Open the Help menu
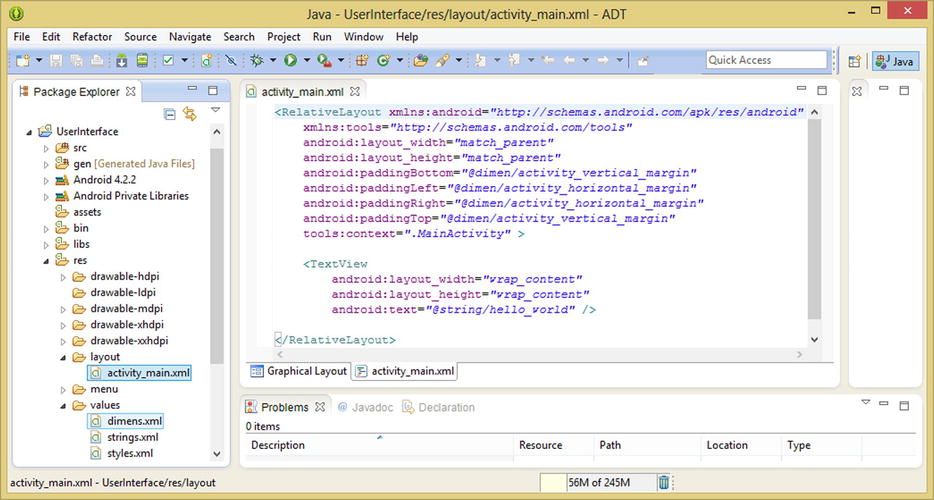The width and height of the screenshot is (934, 500). coord(407,36)
